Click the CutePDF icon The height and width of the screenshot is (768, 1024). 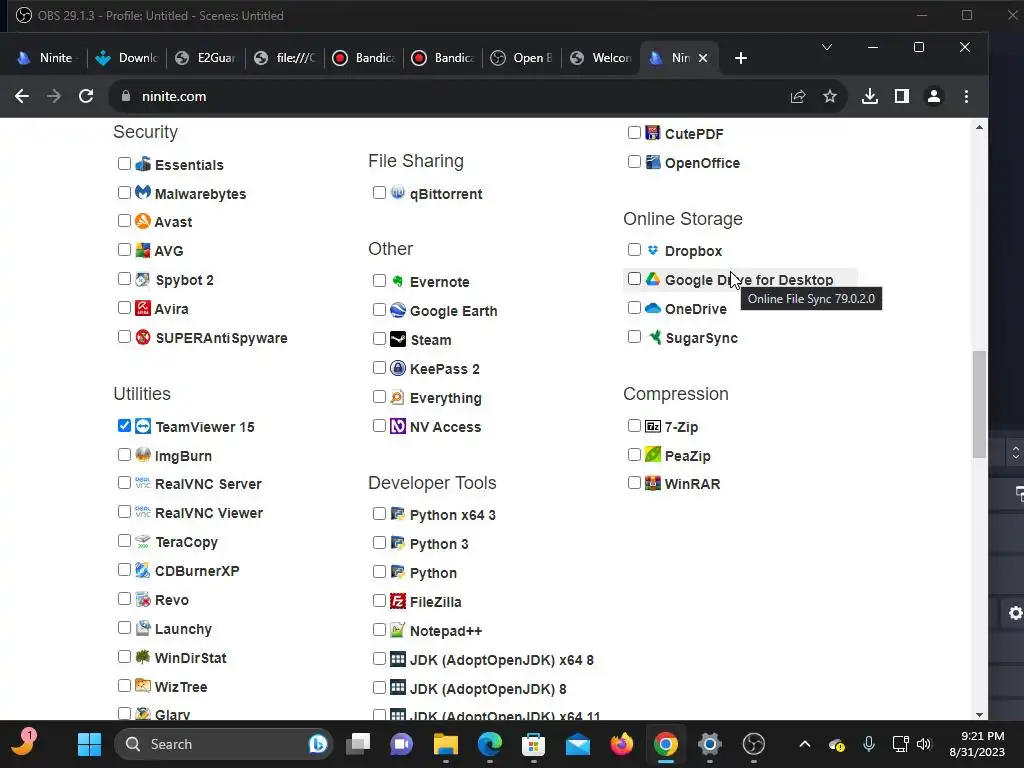coord(653,133)
